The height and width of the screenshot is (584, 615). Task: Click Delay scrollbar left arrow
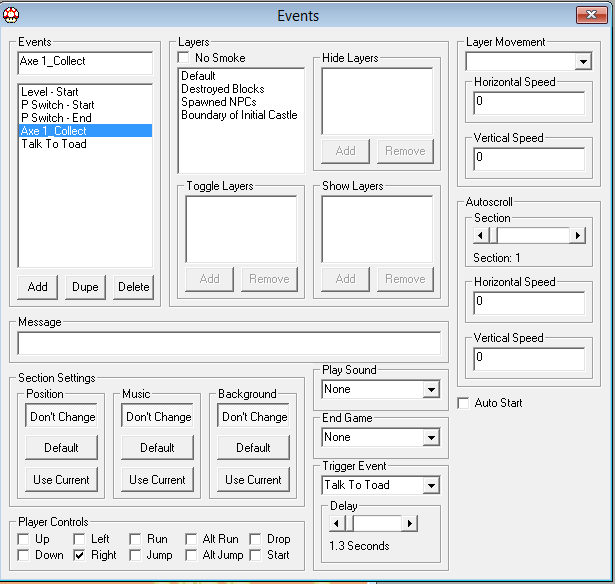click(x=337, y=524)
